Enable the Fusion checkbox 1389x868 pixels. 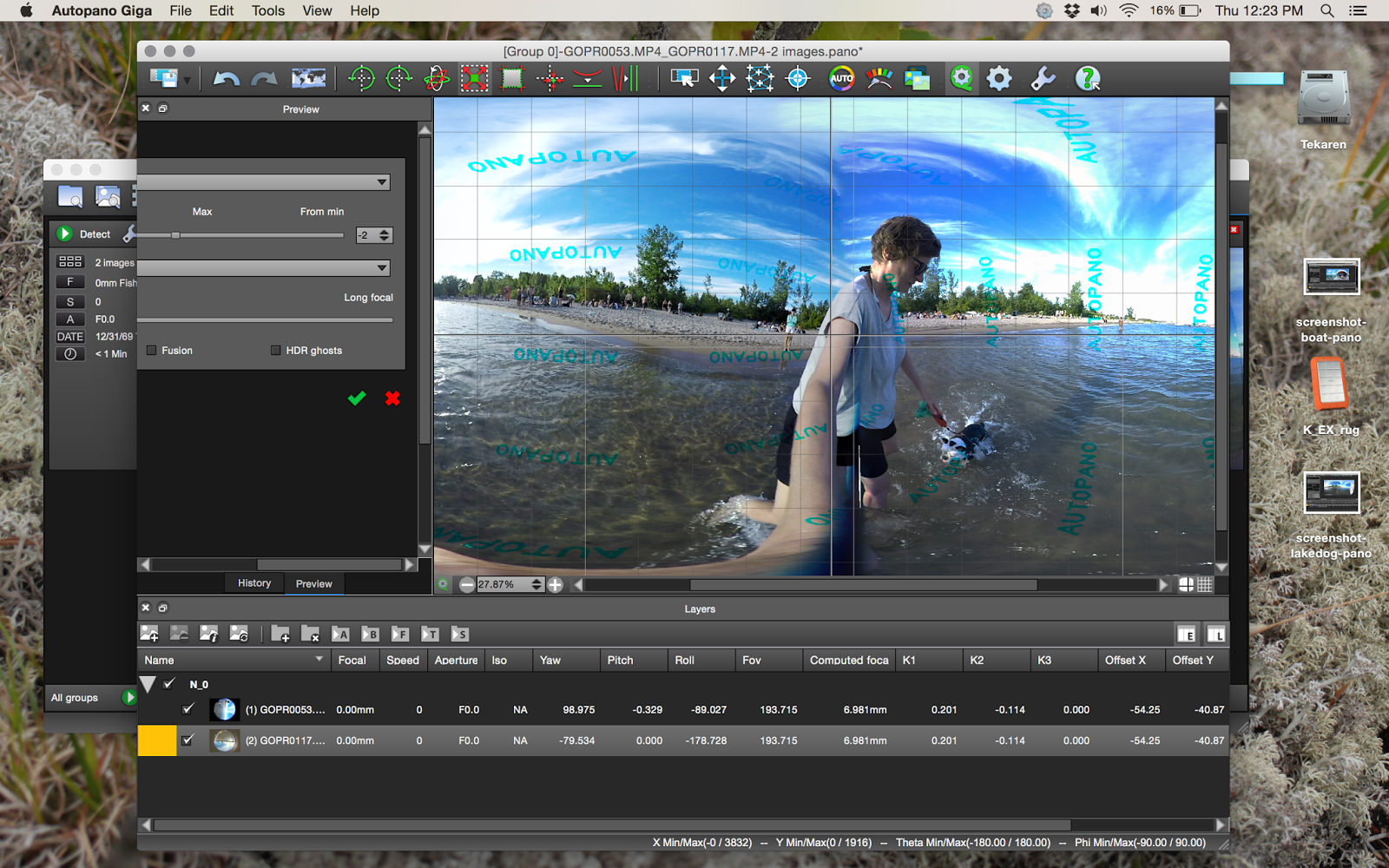(x=152, y=351)
